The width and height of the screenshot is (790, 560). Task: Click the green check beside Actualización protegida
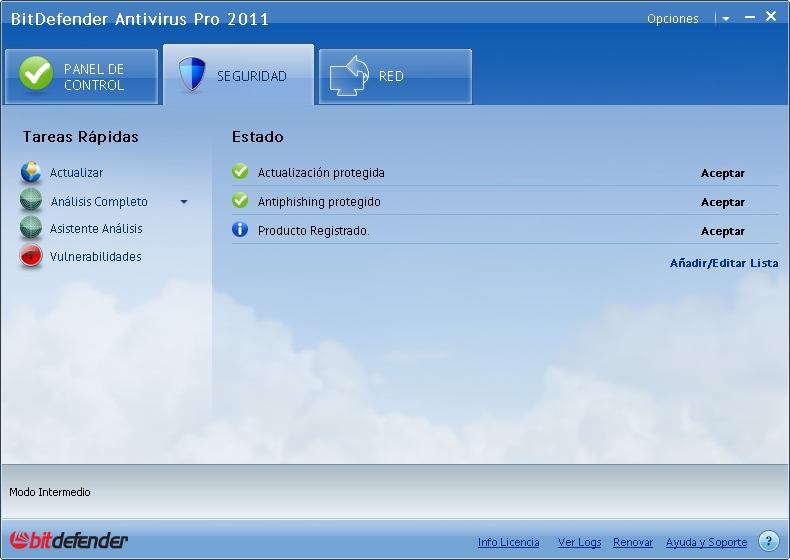(240, 172)
